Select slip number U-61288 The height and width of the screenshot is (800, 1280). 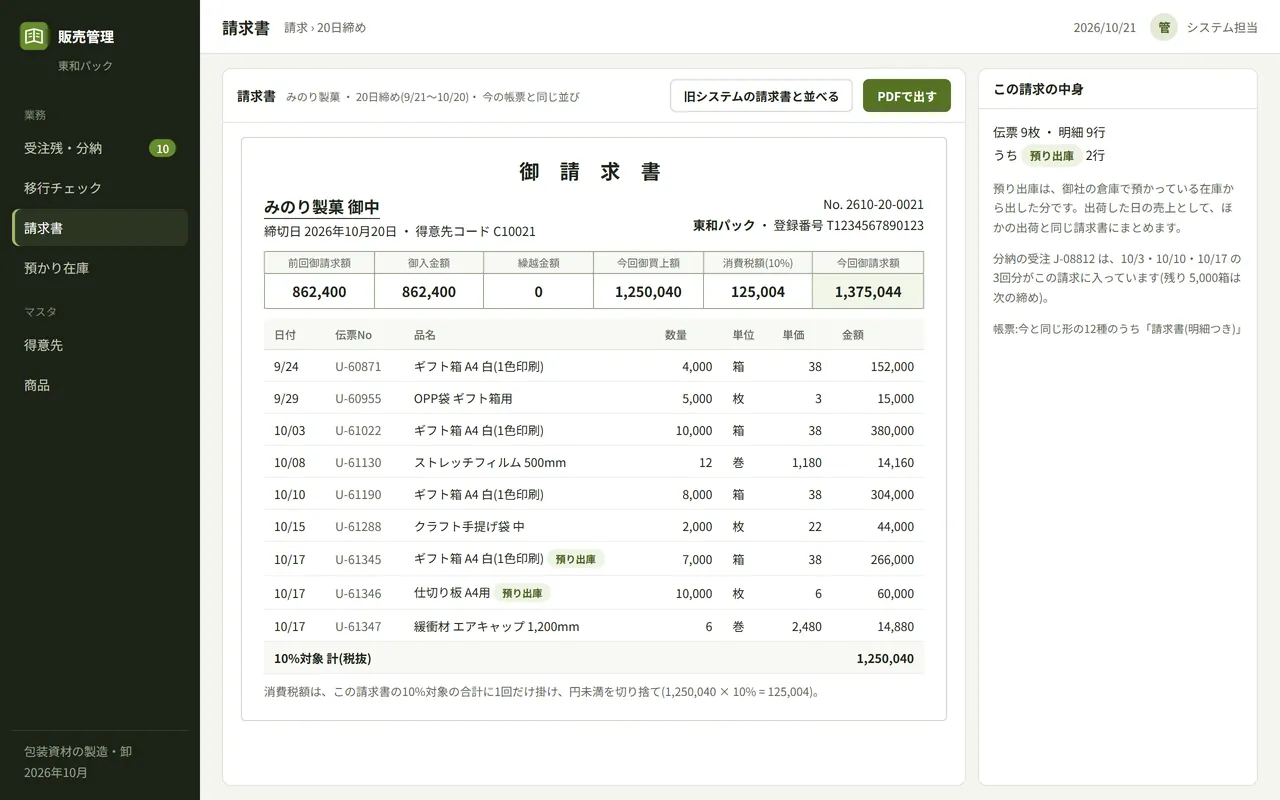(358, 527)
